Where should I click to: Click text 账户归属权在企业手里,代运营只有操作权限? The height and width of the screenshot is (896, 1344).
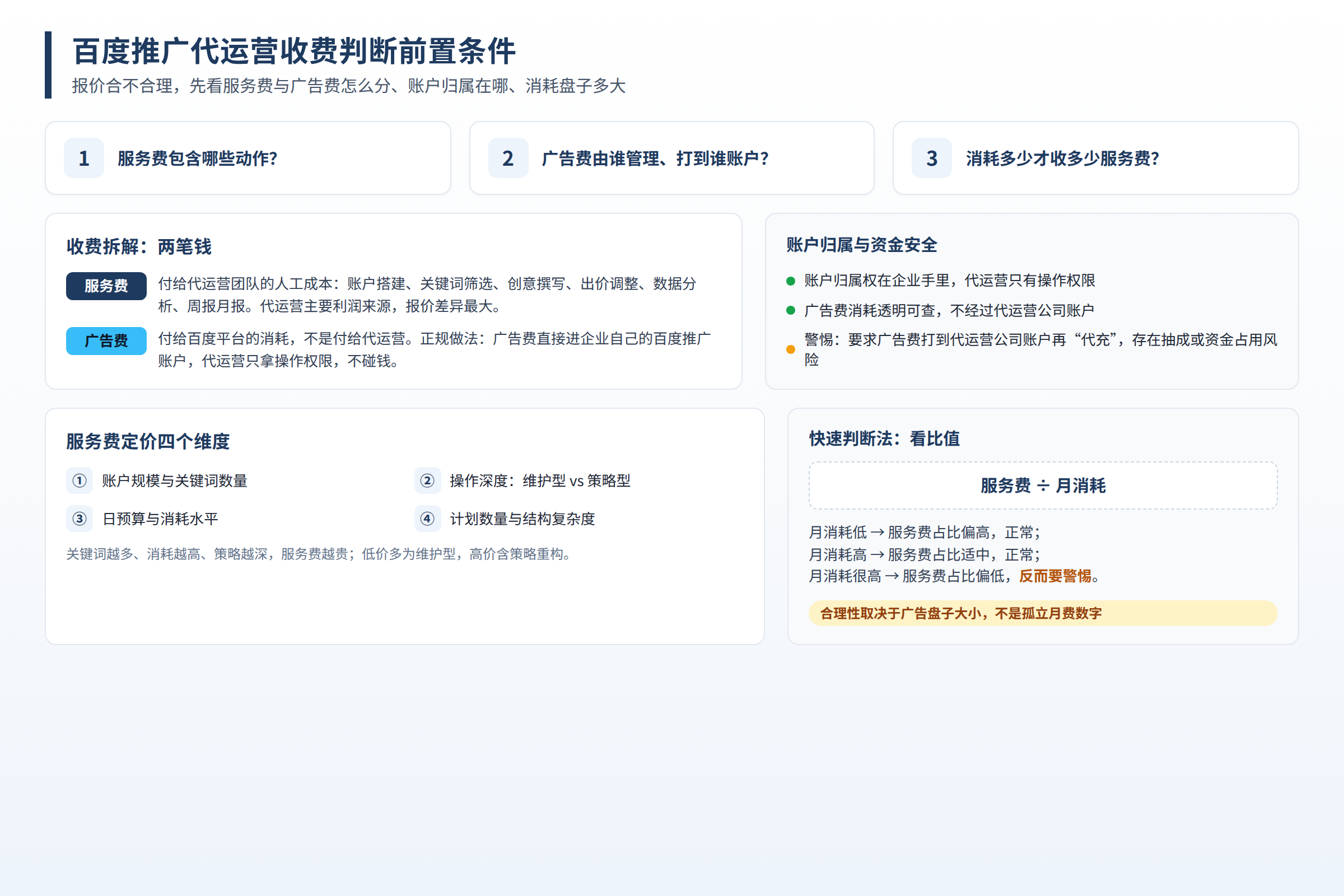click(x=949, y=281)
